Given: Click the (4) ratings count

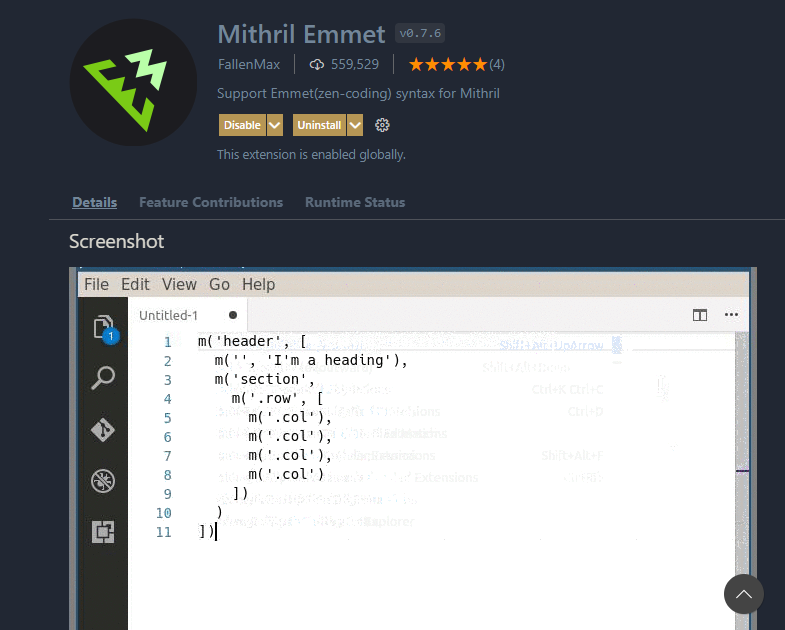Looking at the screenshot, I should pyautogui.click(x=497, y=65).
